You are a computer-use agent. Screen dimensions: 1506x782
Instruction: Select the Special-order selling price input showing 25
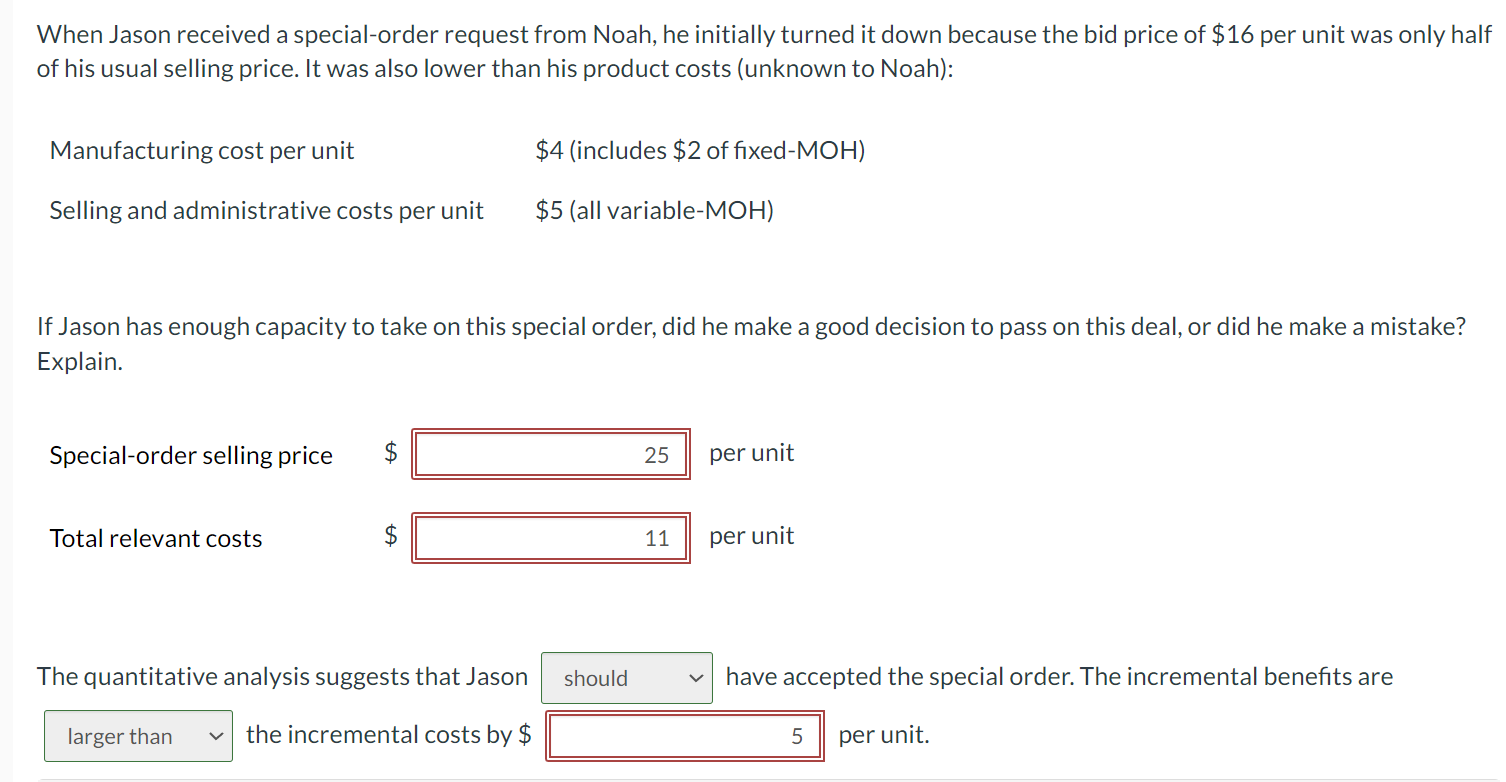coord(550,454)
